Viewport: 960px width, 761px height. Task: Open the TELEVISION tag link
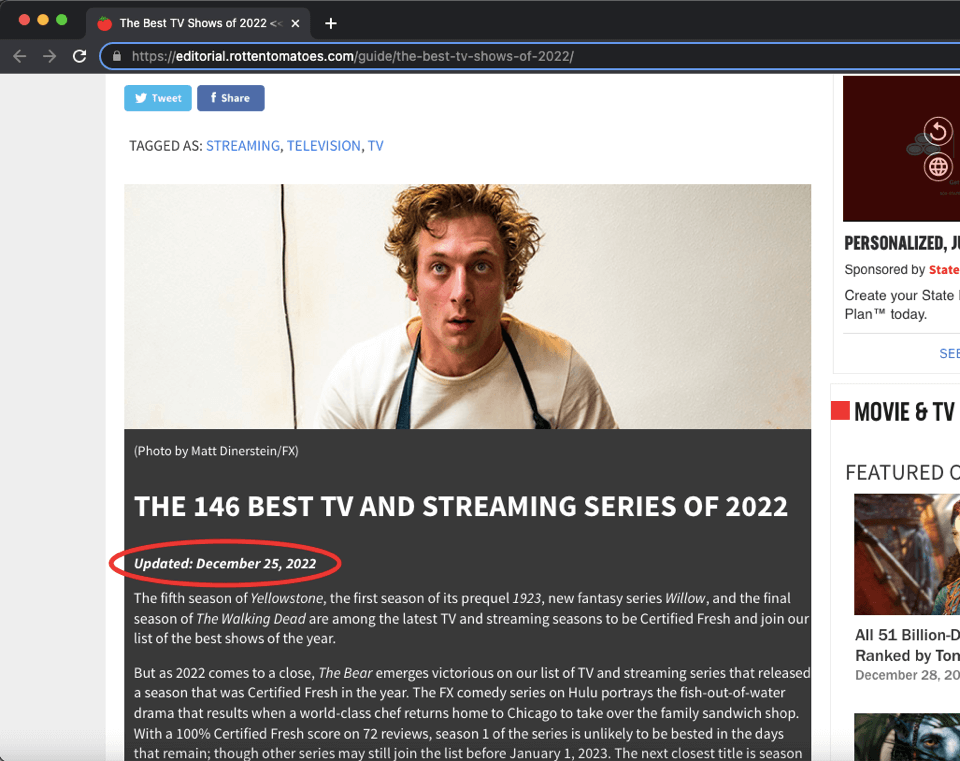323,145
